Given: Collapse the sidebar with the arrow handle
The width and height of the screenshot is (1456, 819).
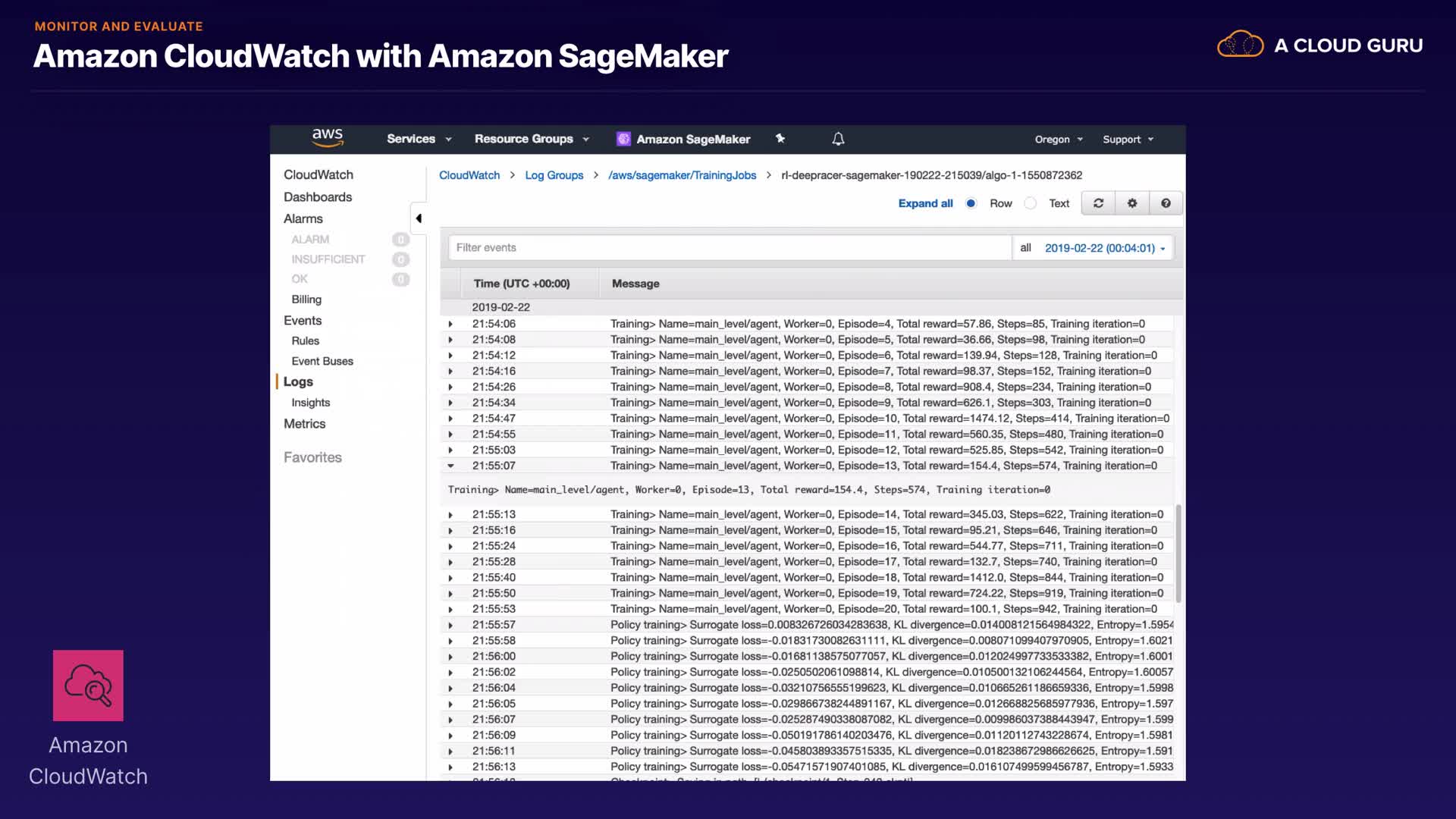Looking at the screenshot, I should pos(419,218).
